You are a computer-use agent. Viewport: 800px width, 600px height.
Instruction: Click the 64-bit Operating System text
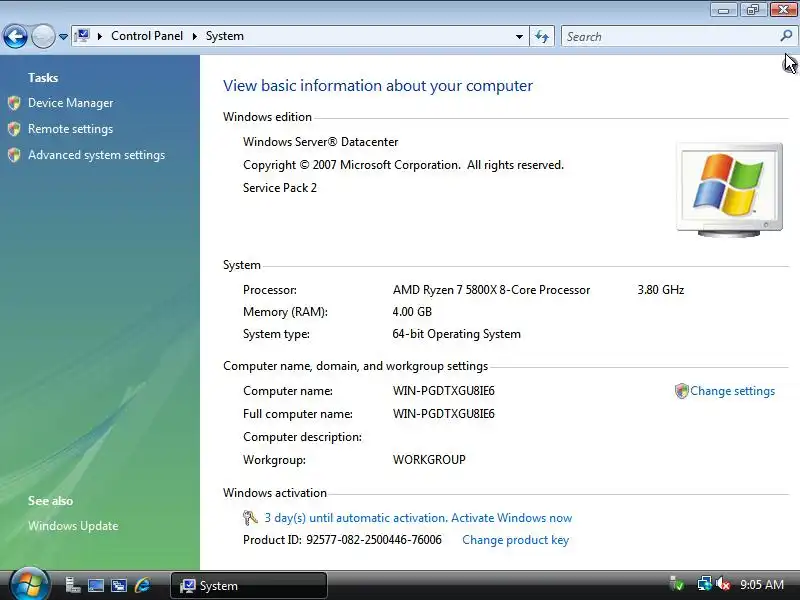click(457, 334)
